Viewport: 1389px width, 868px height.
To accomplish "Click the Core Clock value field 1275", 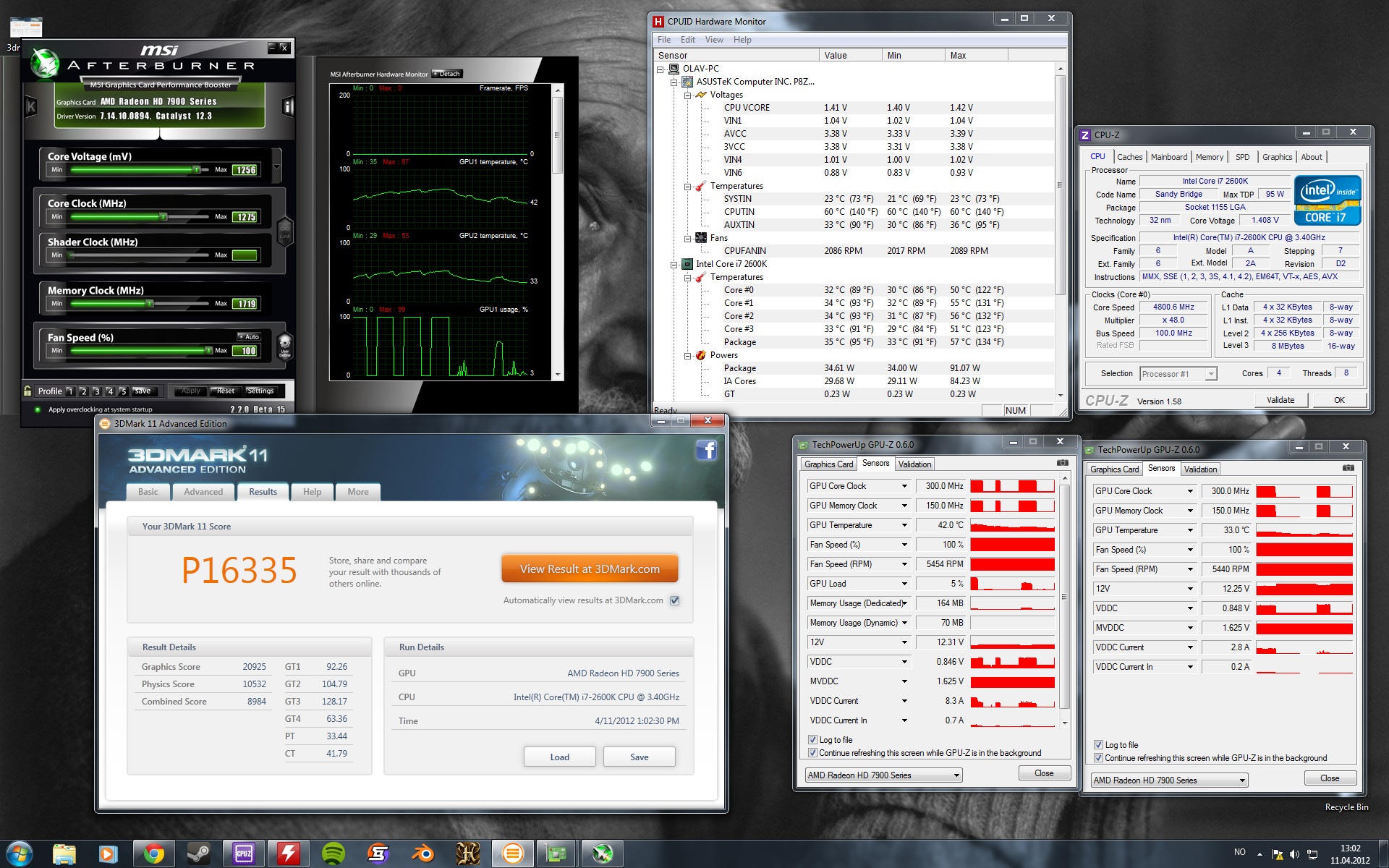I will (245, 217).
